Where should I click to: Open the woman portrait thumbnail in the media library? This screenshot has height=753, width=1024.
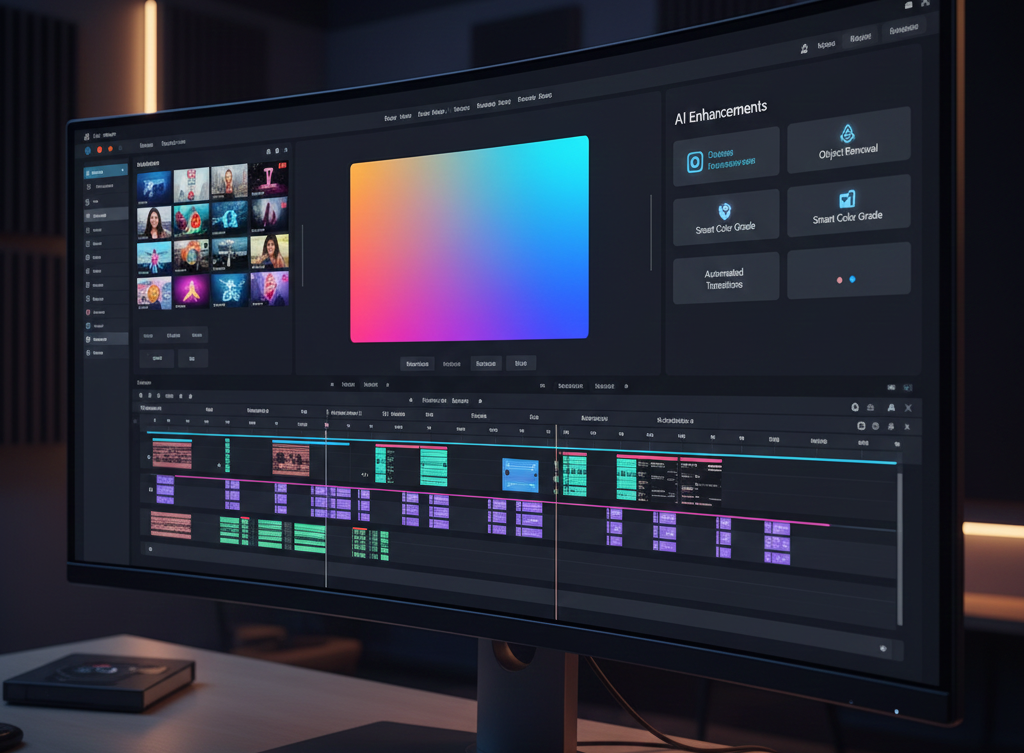click(x=155, y=220)
